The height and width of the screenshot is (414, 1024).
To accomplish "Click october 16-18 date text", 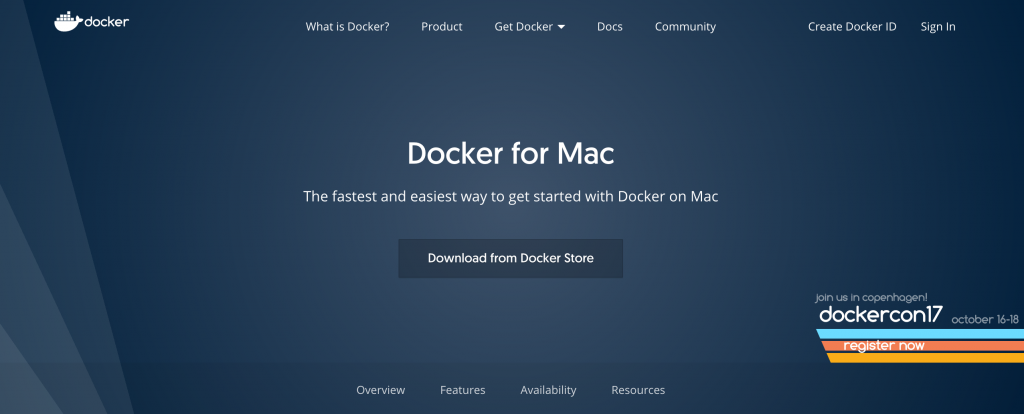I will click(x=985, y=320).
